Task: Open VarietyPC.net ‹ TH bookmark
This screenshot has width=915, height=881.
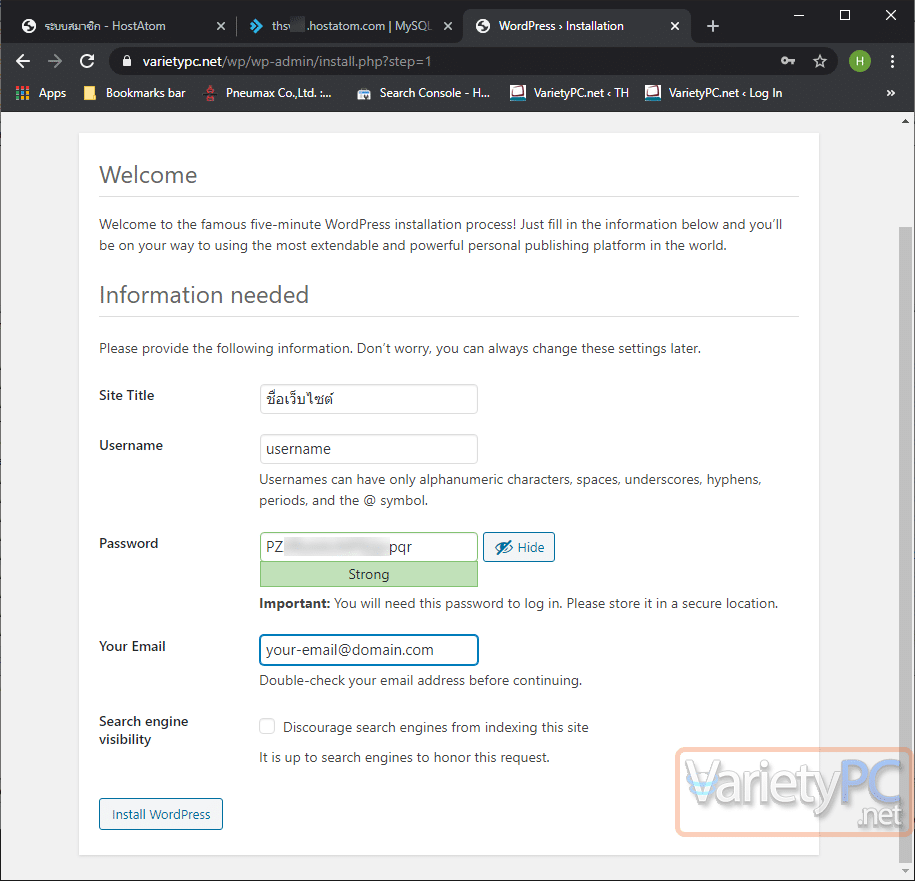Action: click(x=570, y=93)
